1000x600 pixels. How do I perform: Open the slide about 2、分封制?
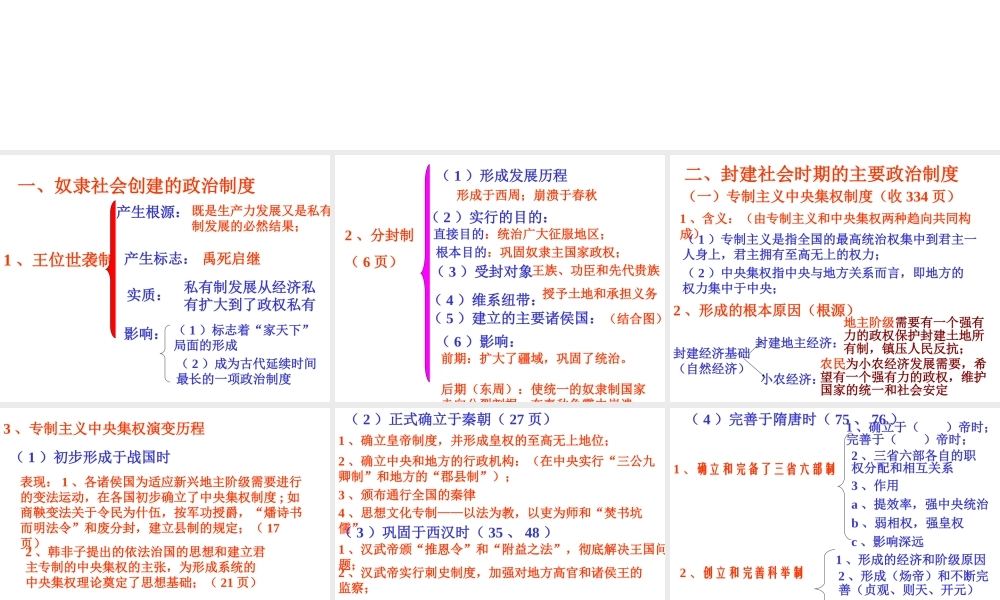[x=499, y=278]
